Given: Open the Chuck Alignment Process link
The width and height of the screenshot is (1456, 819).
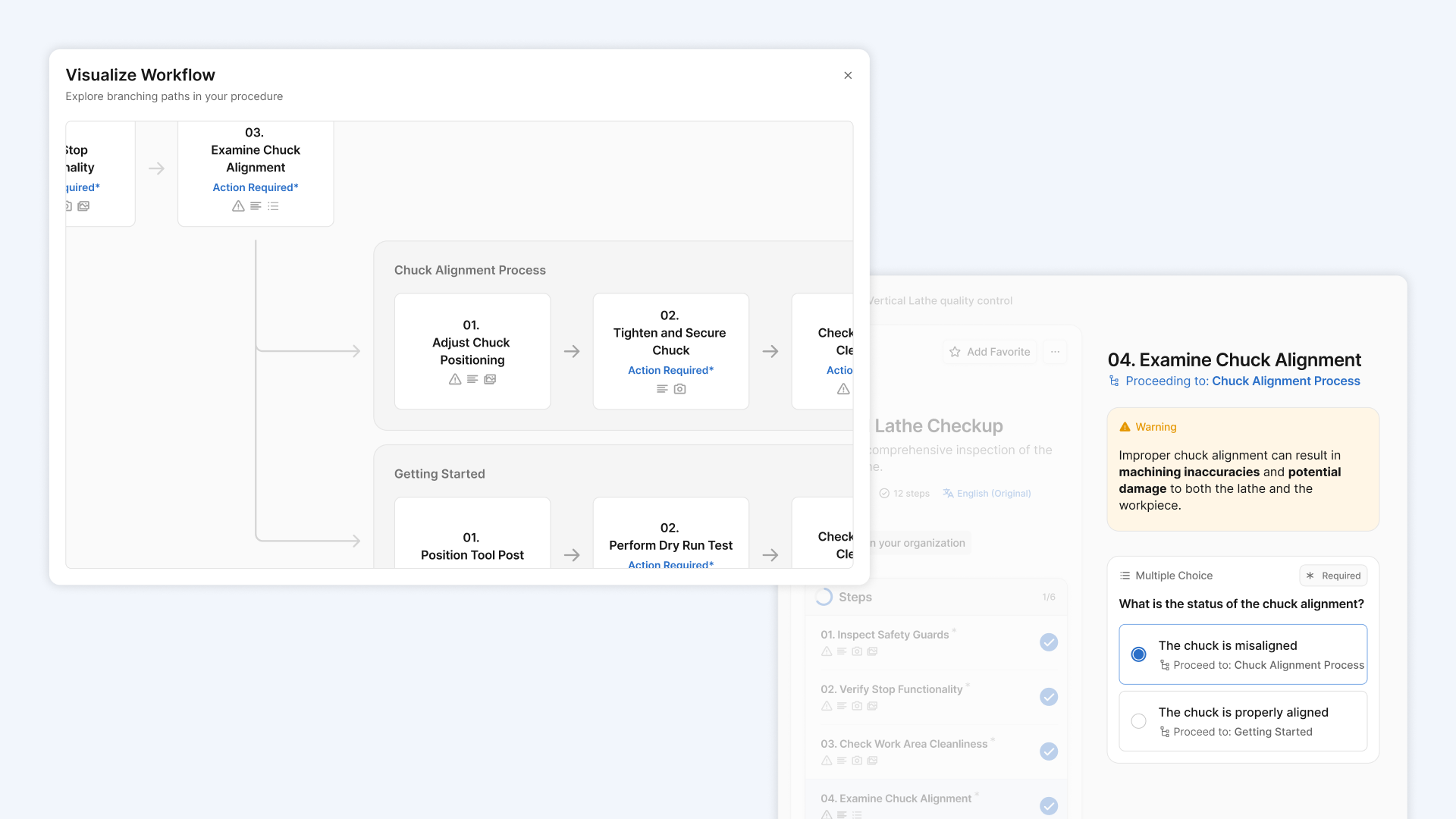Looking at the screenshot, I should tap(1285, 381).
